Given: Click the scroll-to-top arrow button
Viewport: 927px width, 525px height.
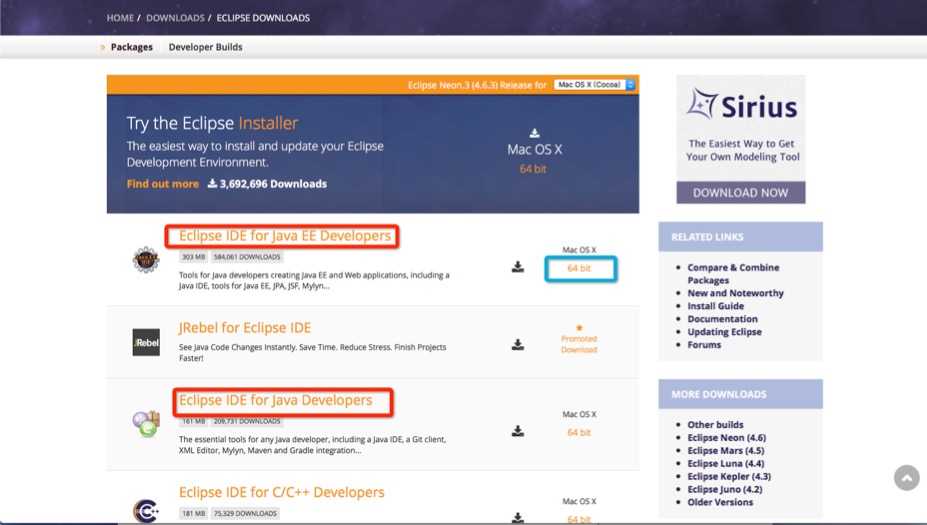Looking at the screenshot, I should 906,478.
